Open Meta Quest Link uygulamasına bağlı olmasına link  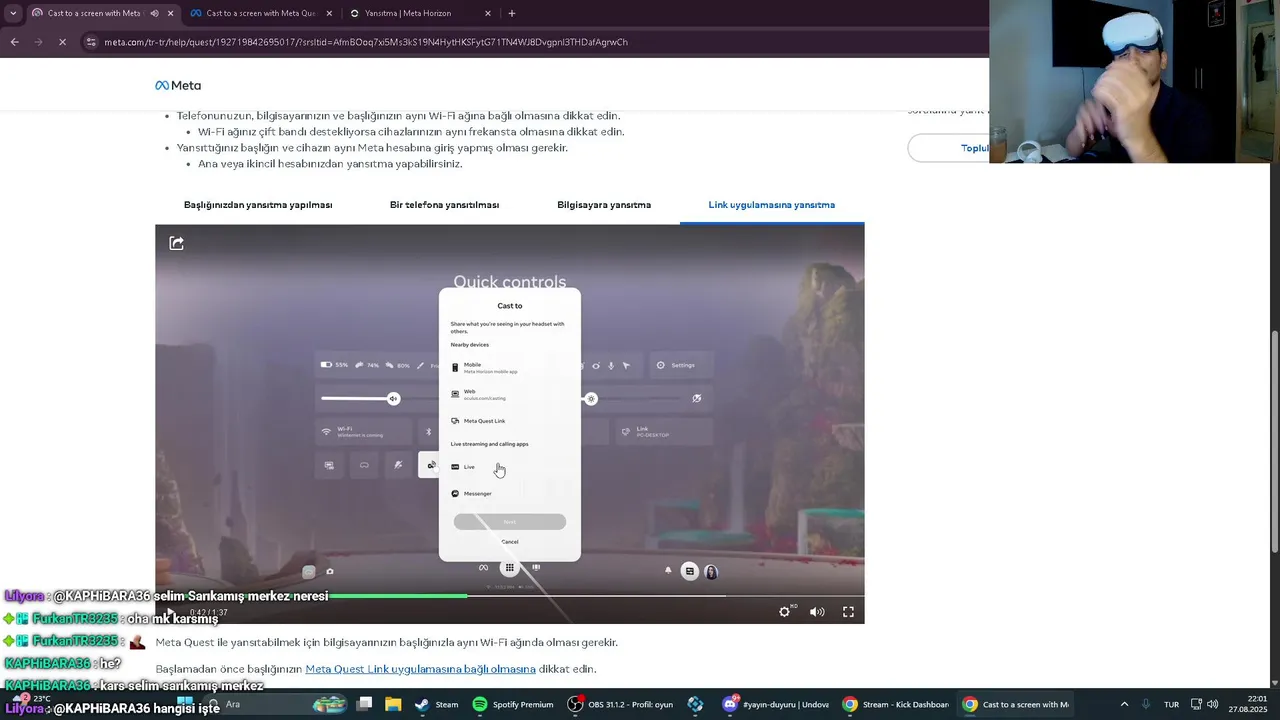click(420, 669)
